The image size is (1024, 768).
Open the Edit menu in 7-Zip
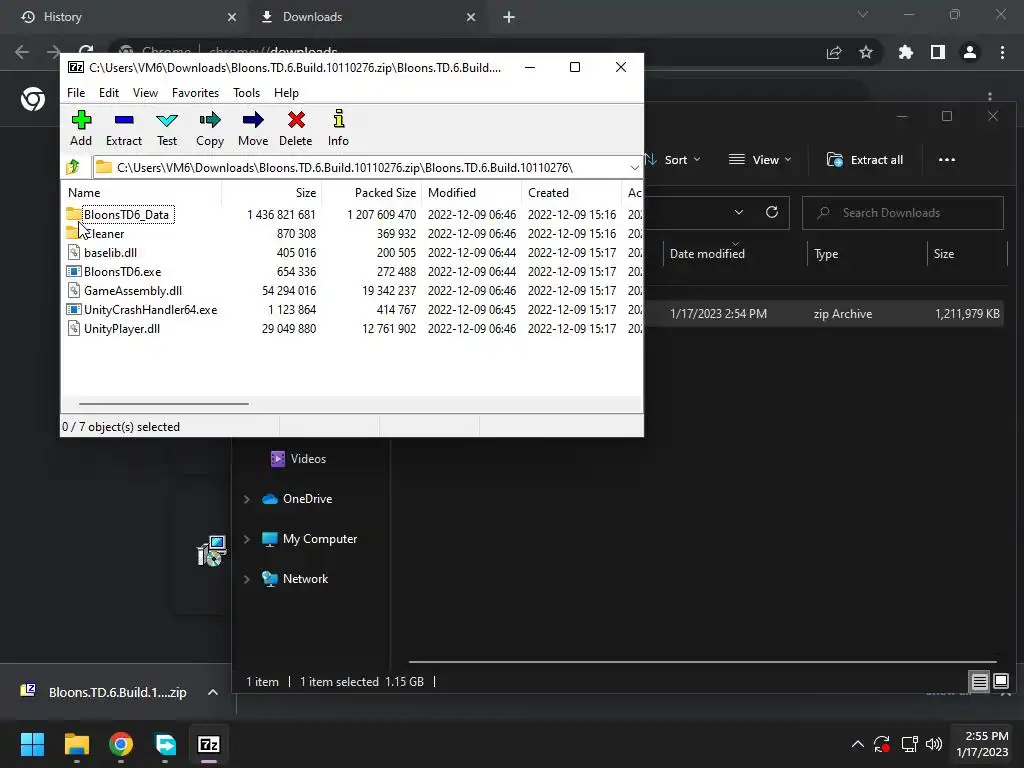108,93
